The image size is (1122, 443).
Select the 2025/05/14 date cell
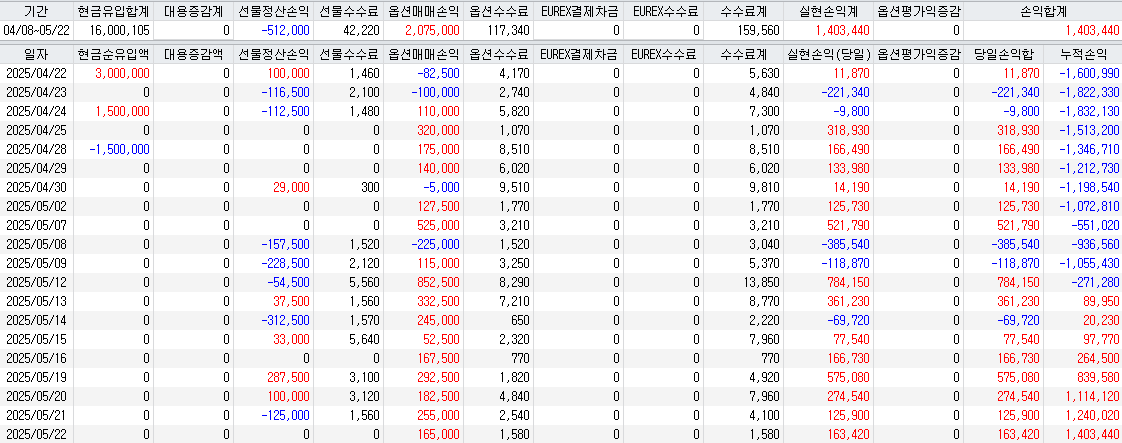(36, 320)
